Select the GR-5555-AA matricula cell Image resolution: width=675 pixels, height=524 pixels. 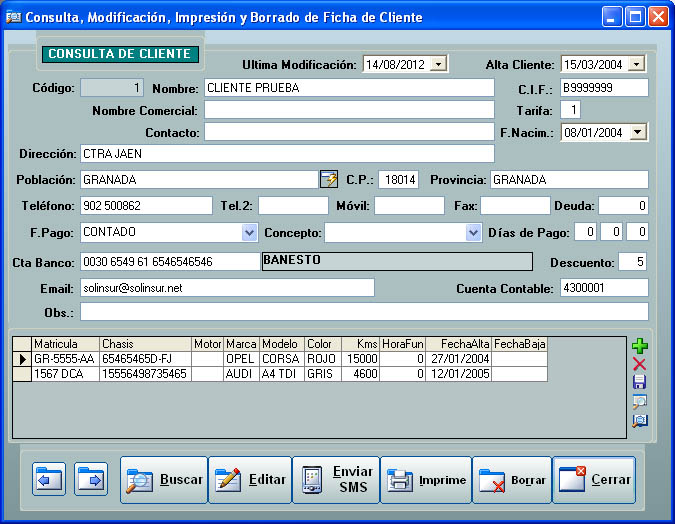pyautogui.click(x=65, y=359)
